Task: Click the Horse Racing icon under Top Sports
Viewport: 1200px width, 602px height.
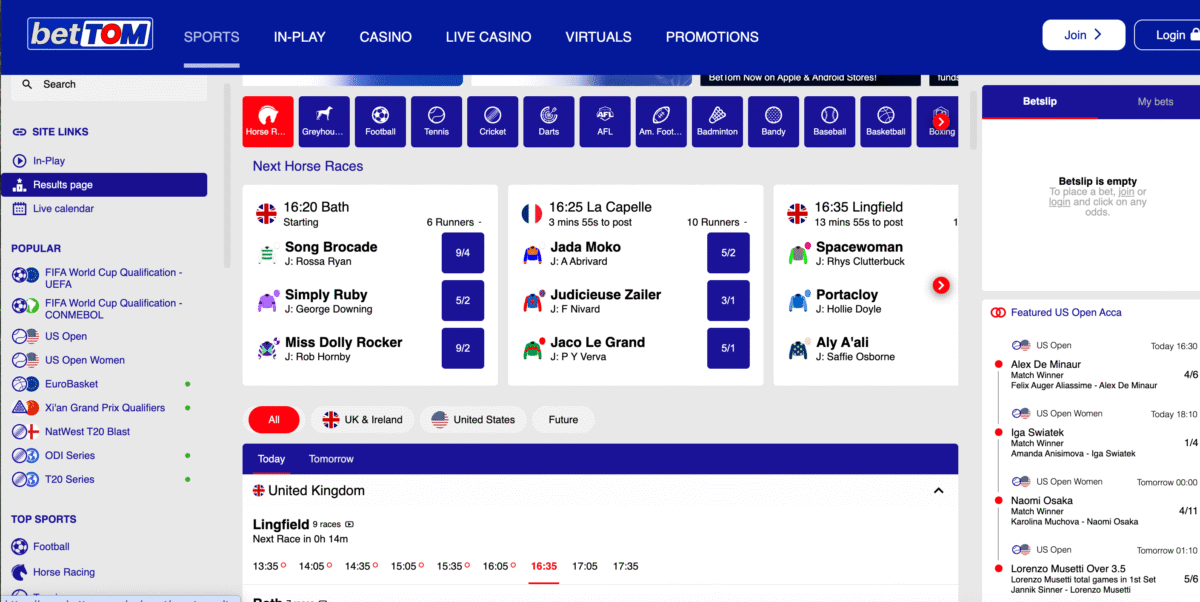Action: point(20,572)
